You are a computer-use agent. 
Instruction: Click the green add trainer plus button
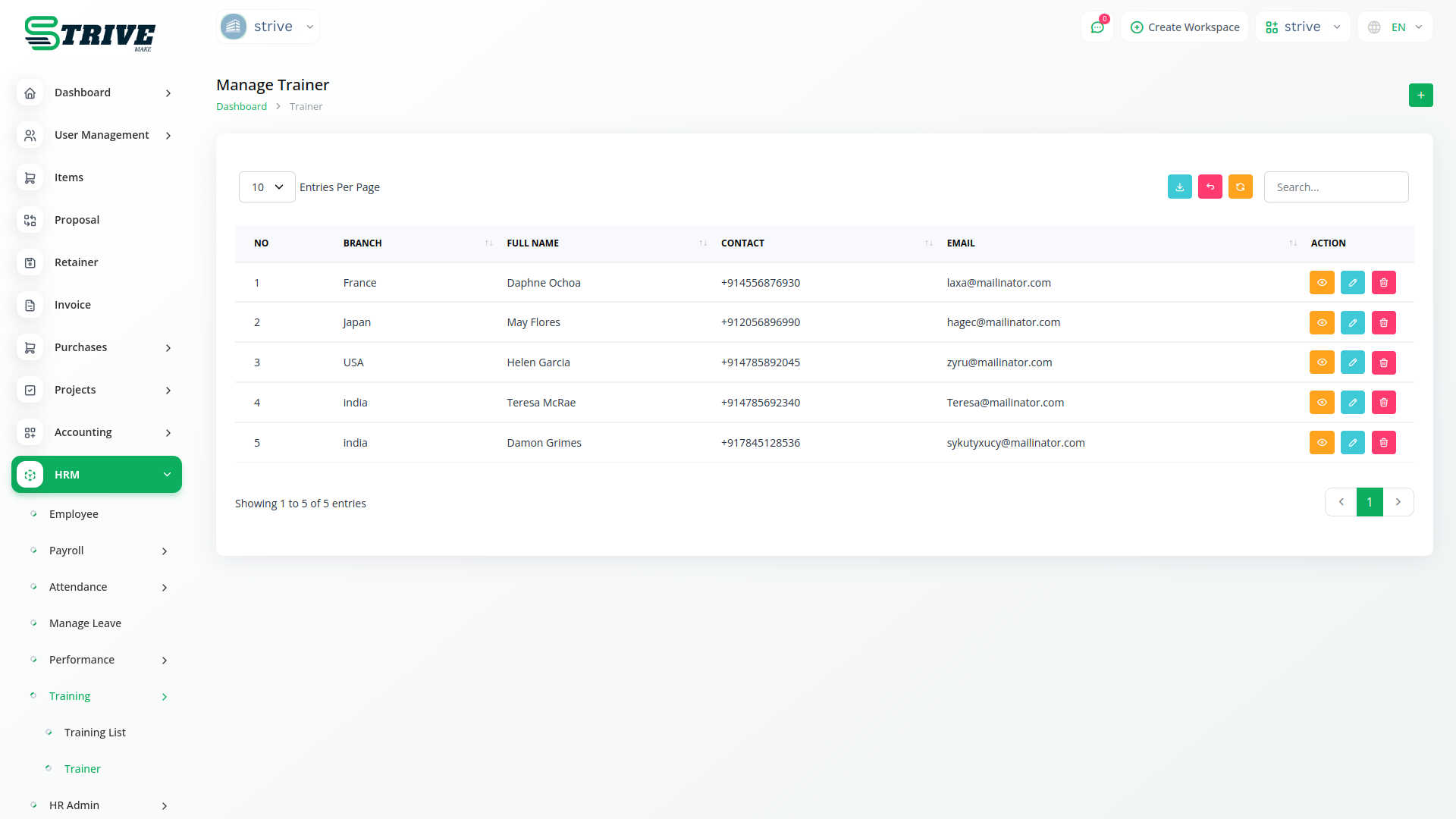(1420, 96)
